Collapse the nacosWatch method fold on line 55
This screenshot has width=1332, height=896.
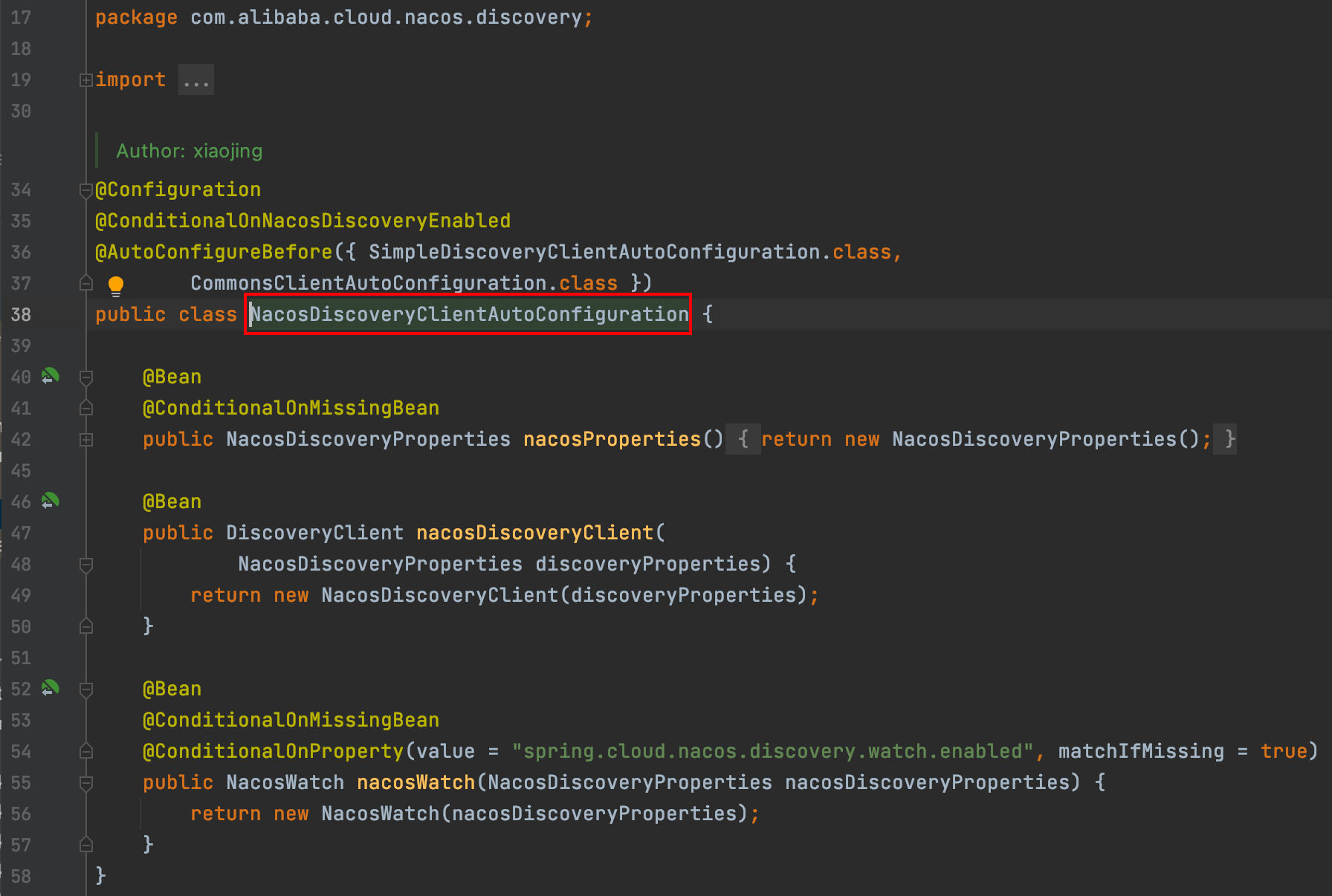point(86,783)
